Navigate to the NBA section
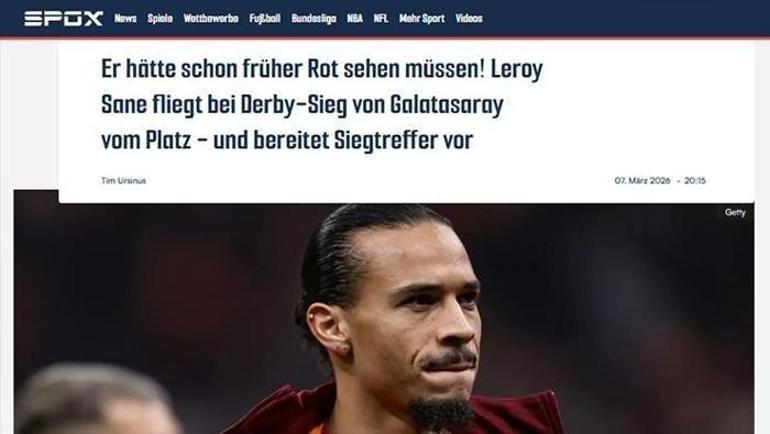This screenshot has height=434, width=770. pyautogui.click(x=355, y=19)
